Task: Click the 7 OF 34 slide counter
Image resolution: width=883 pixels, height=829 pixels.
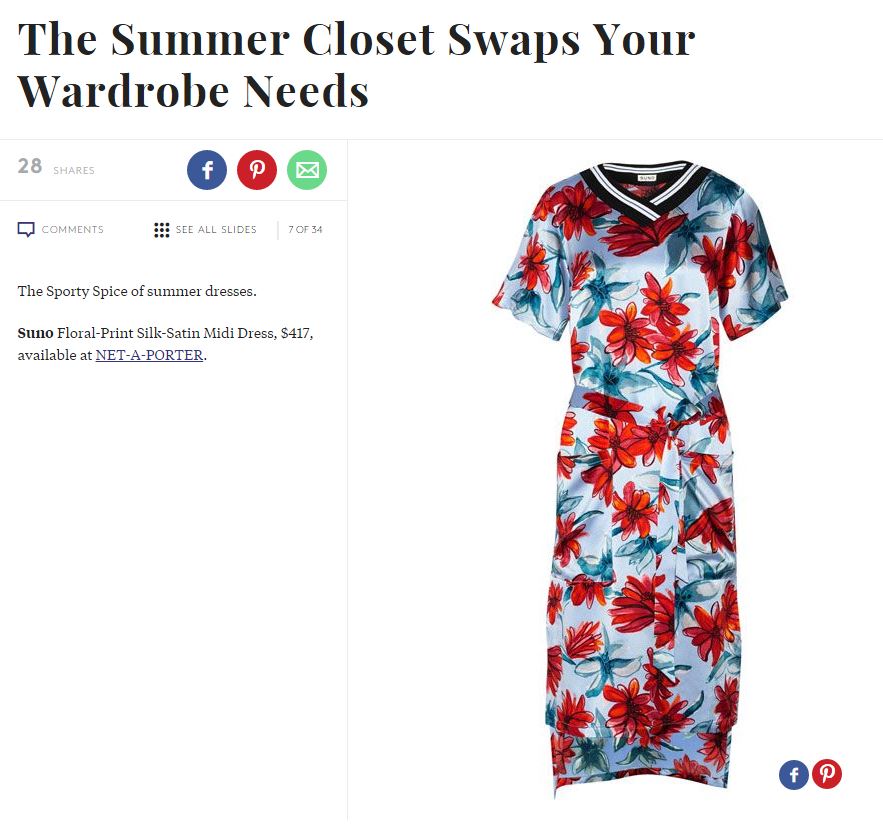Action: click(305, 230)
